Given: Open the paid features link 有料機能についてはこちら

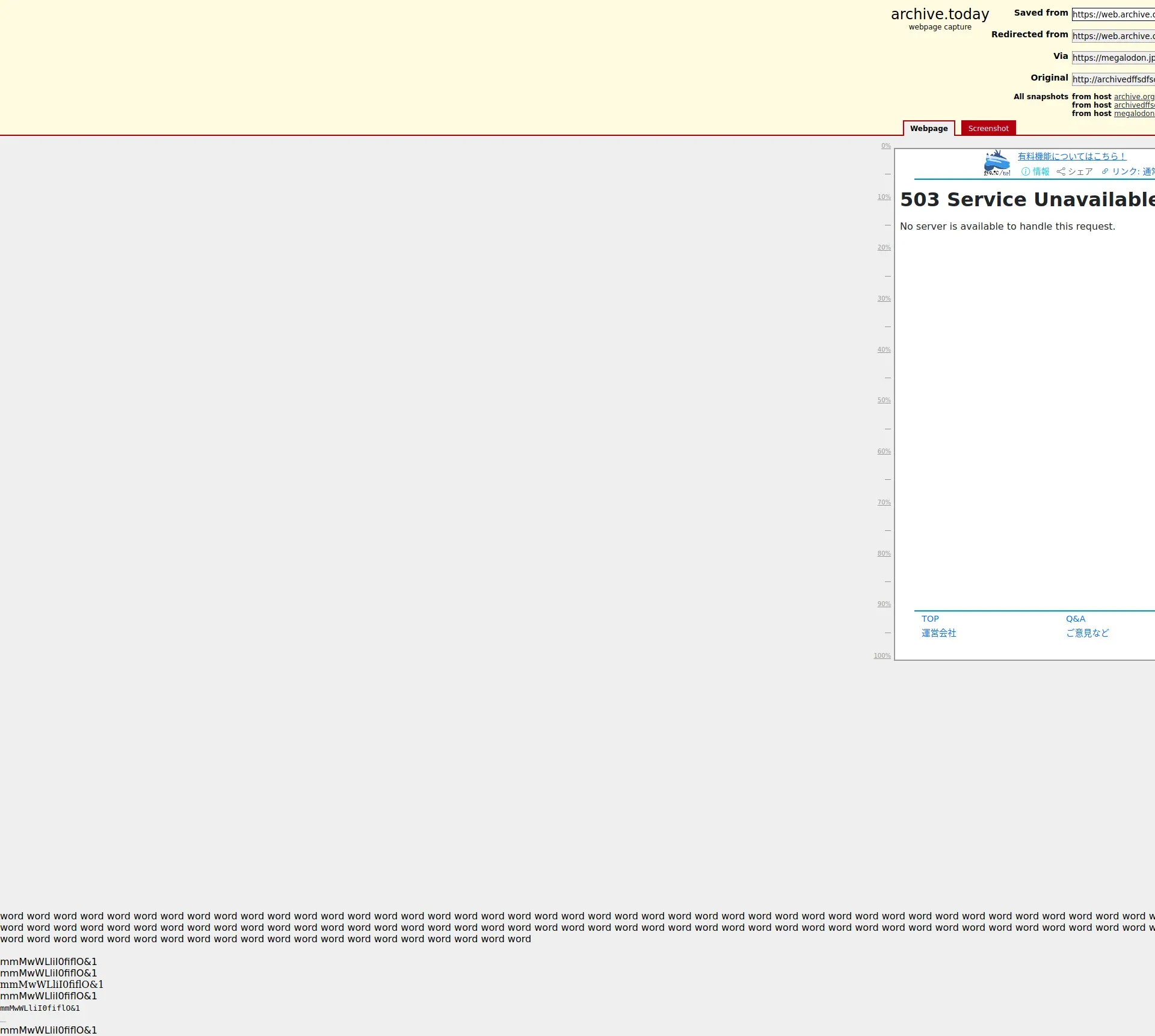Looking at the screenshot, I should 1071,156.
